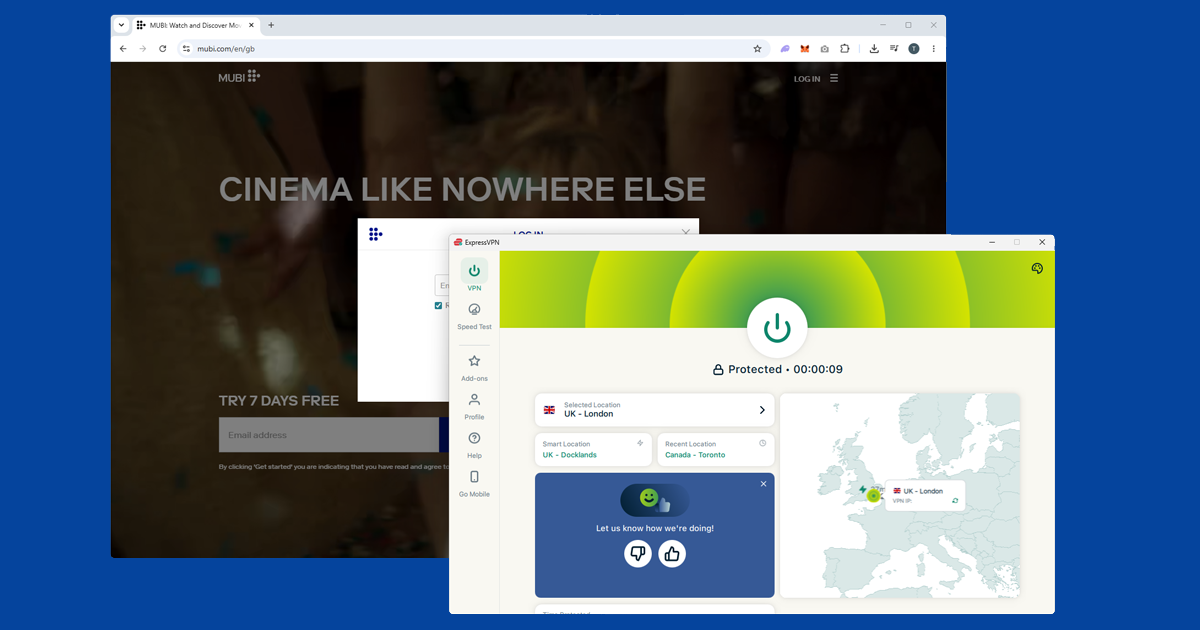Open Chrome downloads
Image resolution: width=1200 pixels, height=630 pixels.
(x=874, y=48)
